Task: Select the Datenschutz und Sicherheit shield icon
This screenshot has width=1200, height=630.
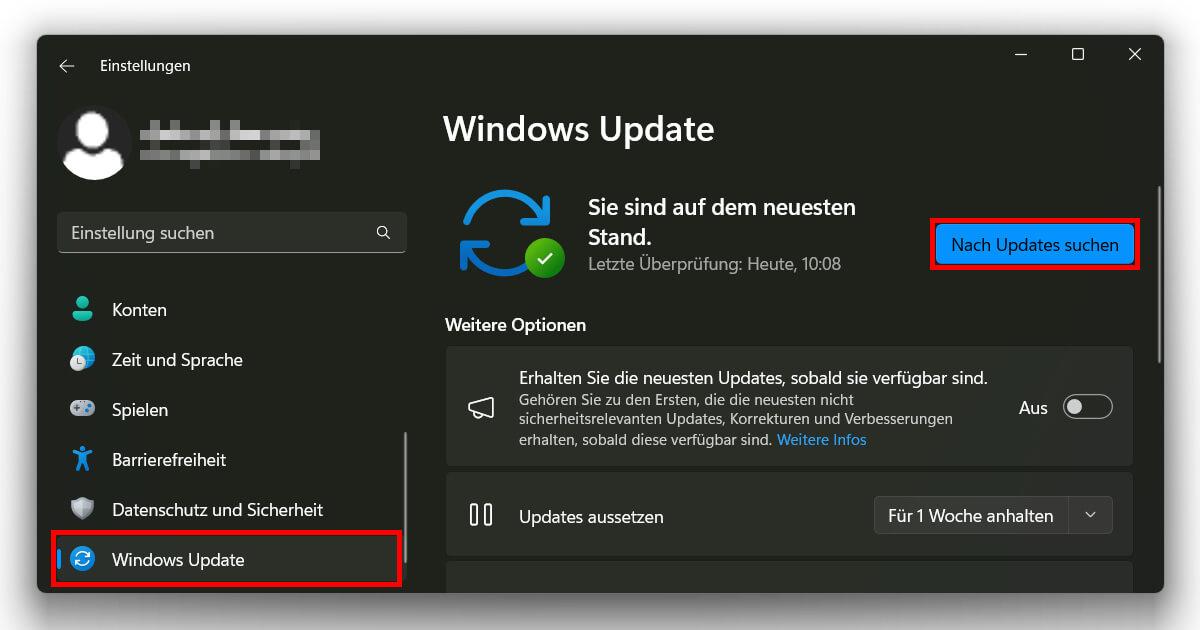Action: coord(81,509)
